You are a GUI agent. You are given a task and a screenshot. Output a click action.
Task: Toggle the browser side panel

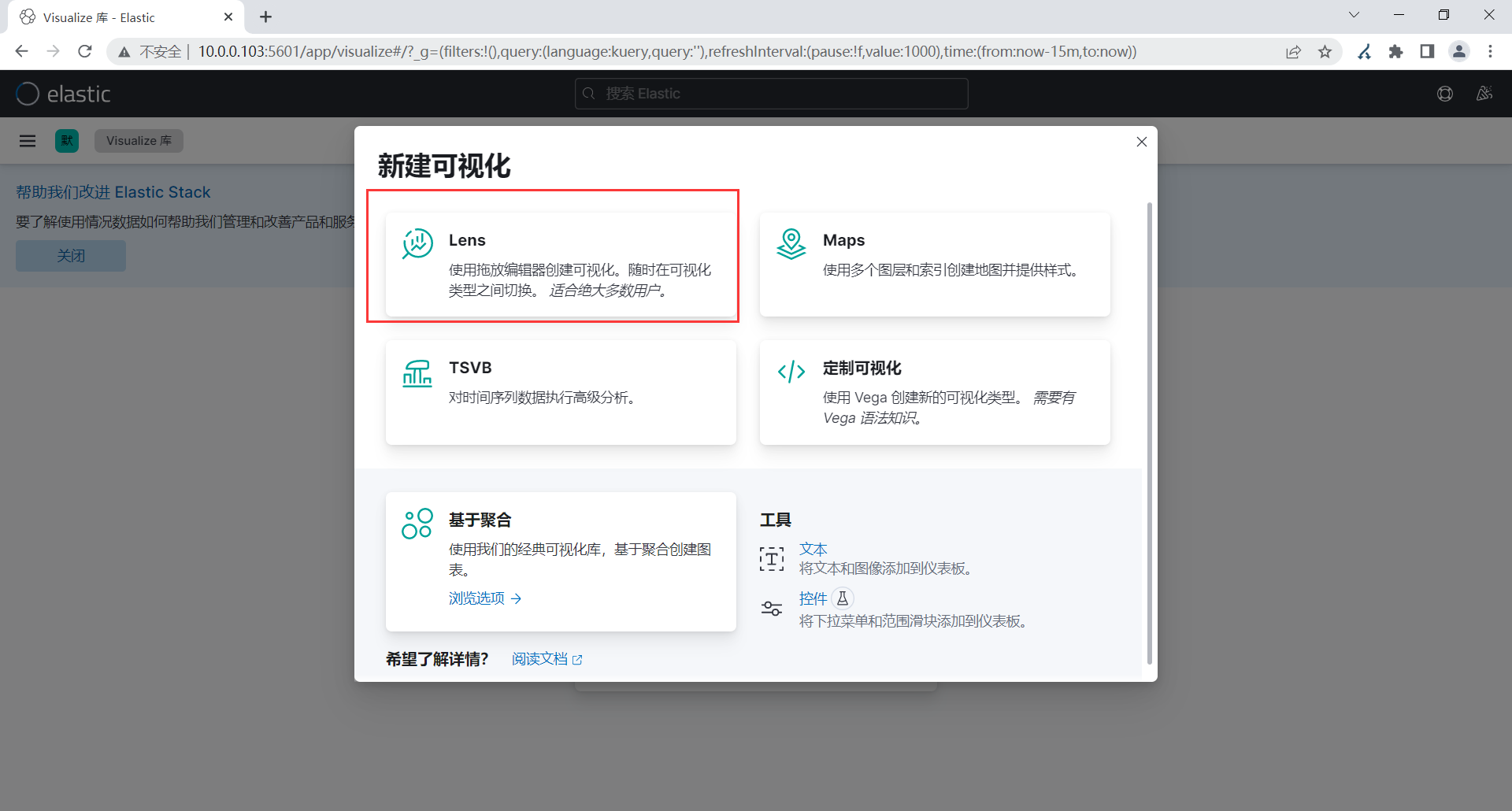point(1427,52)
